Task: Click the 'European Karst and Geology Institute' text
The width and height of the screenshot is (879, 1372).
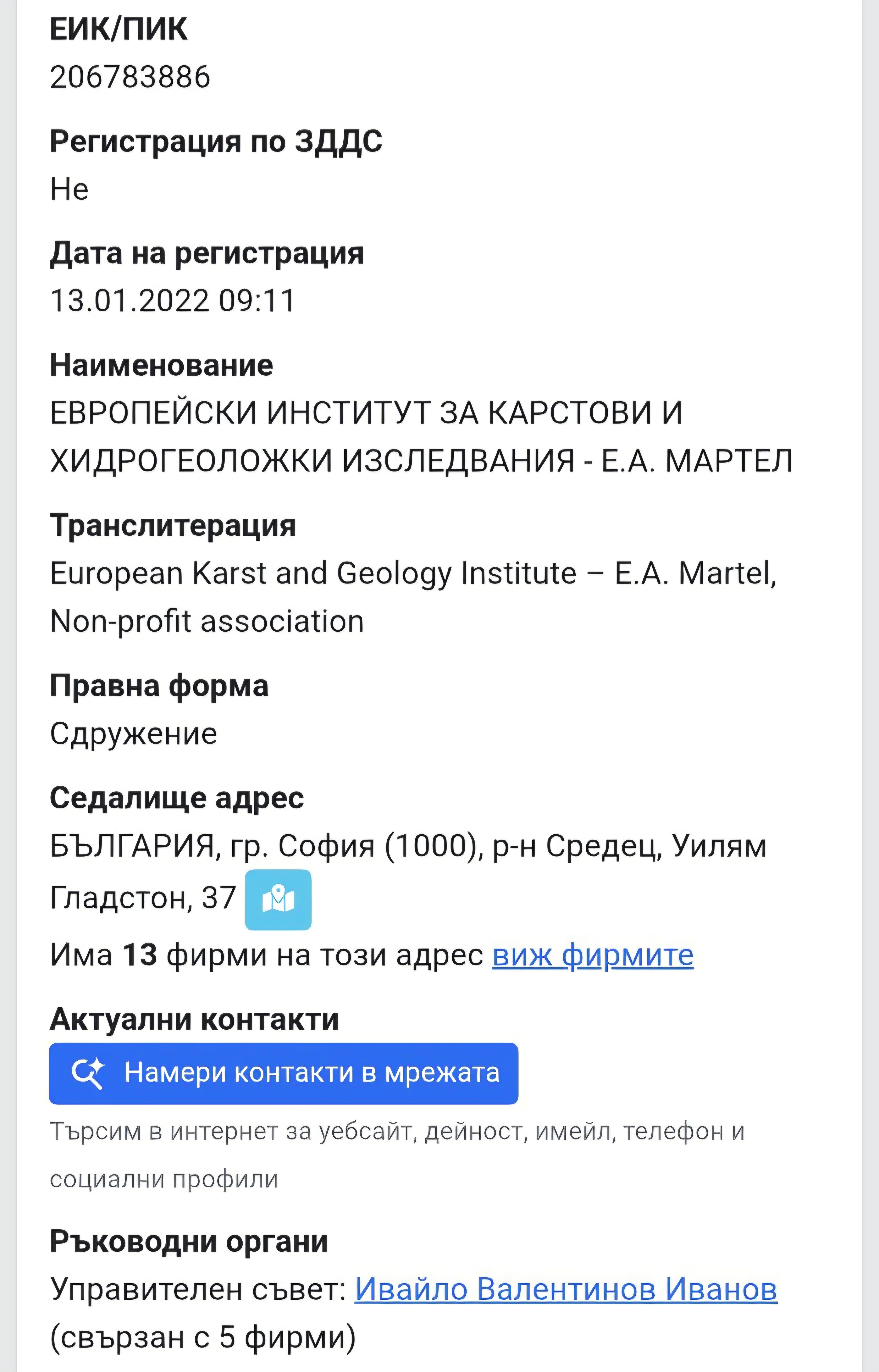Action: [x=313, y=573]
